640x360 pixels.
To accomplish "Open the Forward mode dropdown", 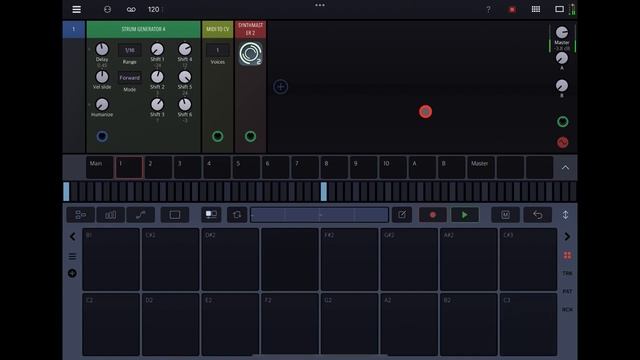I will pyautogui.click(x=130, y=78).
